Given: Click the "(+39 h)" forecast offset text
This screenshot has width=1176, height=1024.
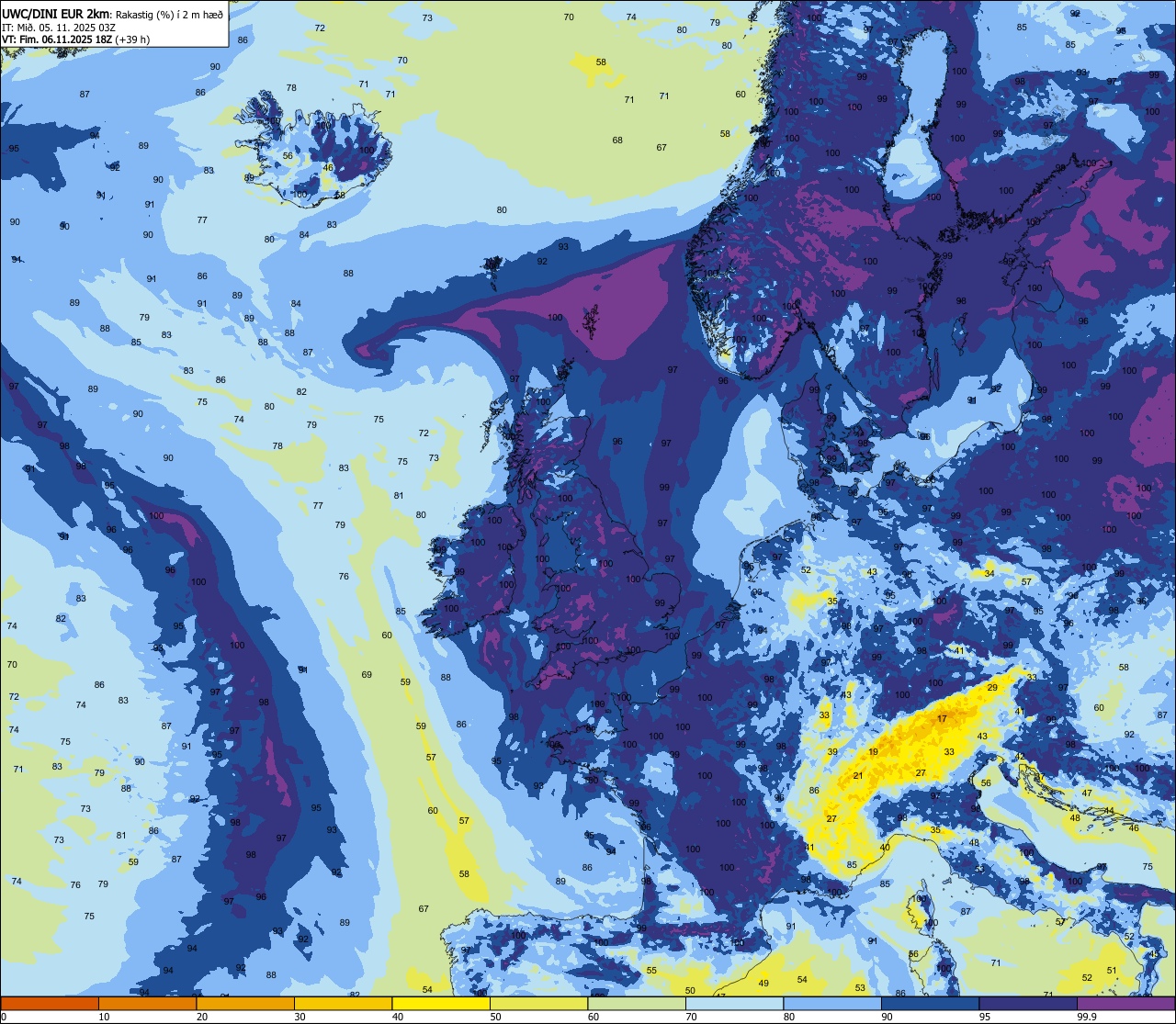Looking at the screenshot, I should pyautogui.click(x=132, y=39).
